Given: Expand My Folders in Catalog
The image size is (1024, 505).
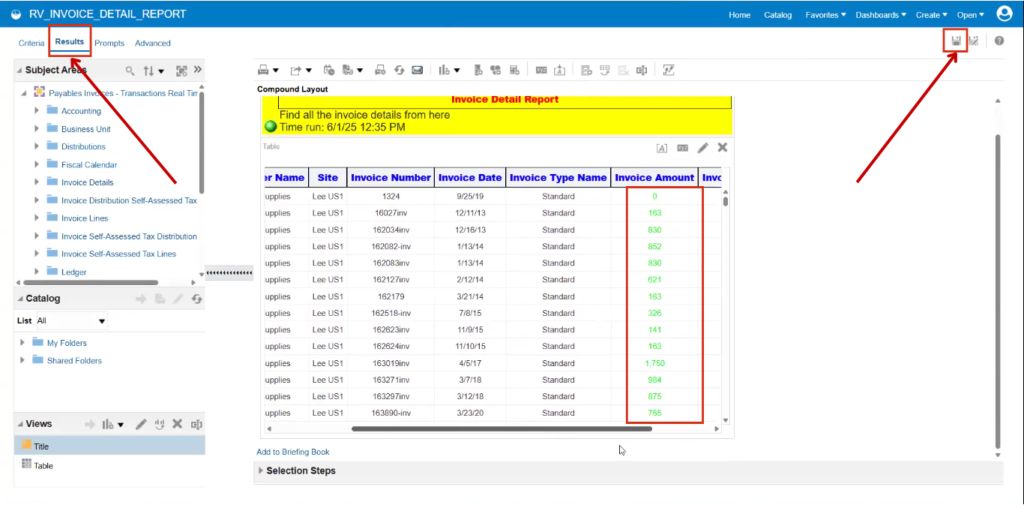Looking at the screenshot, I should (x=22, y=342).
